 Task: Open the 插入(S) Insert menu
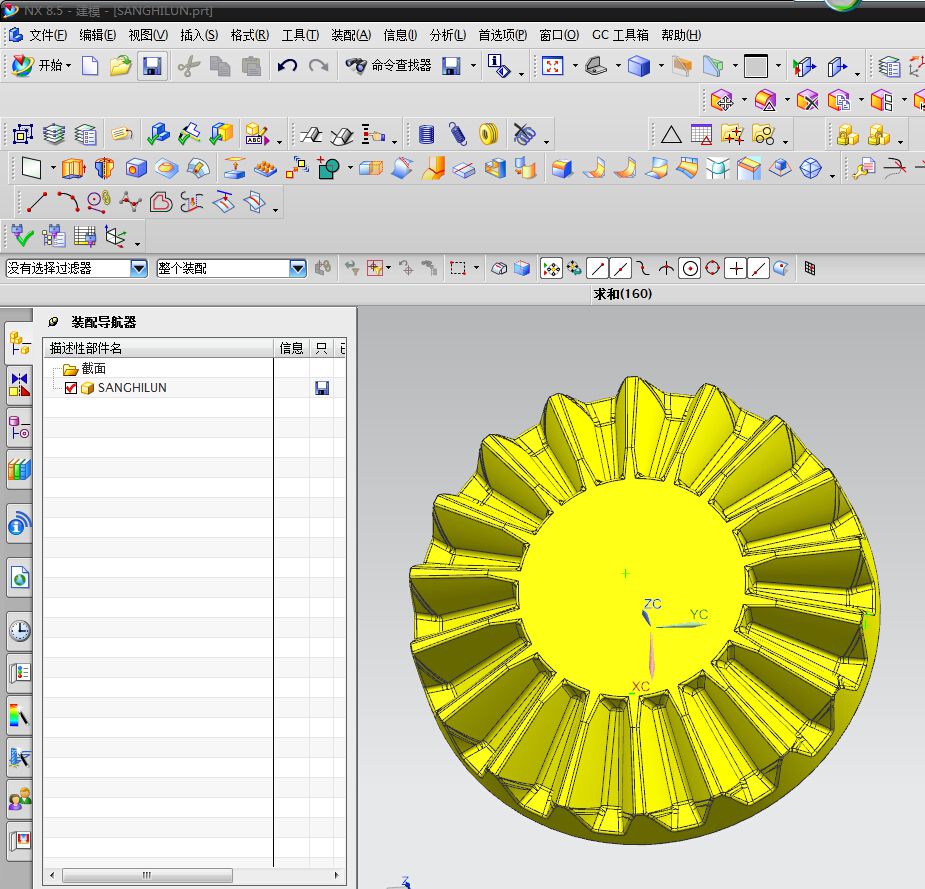click(x=198, y=35)
